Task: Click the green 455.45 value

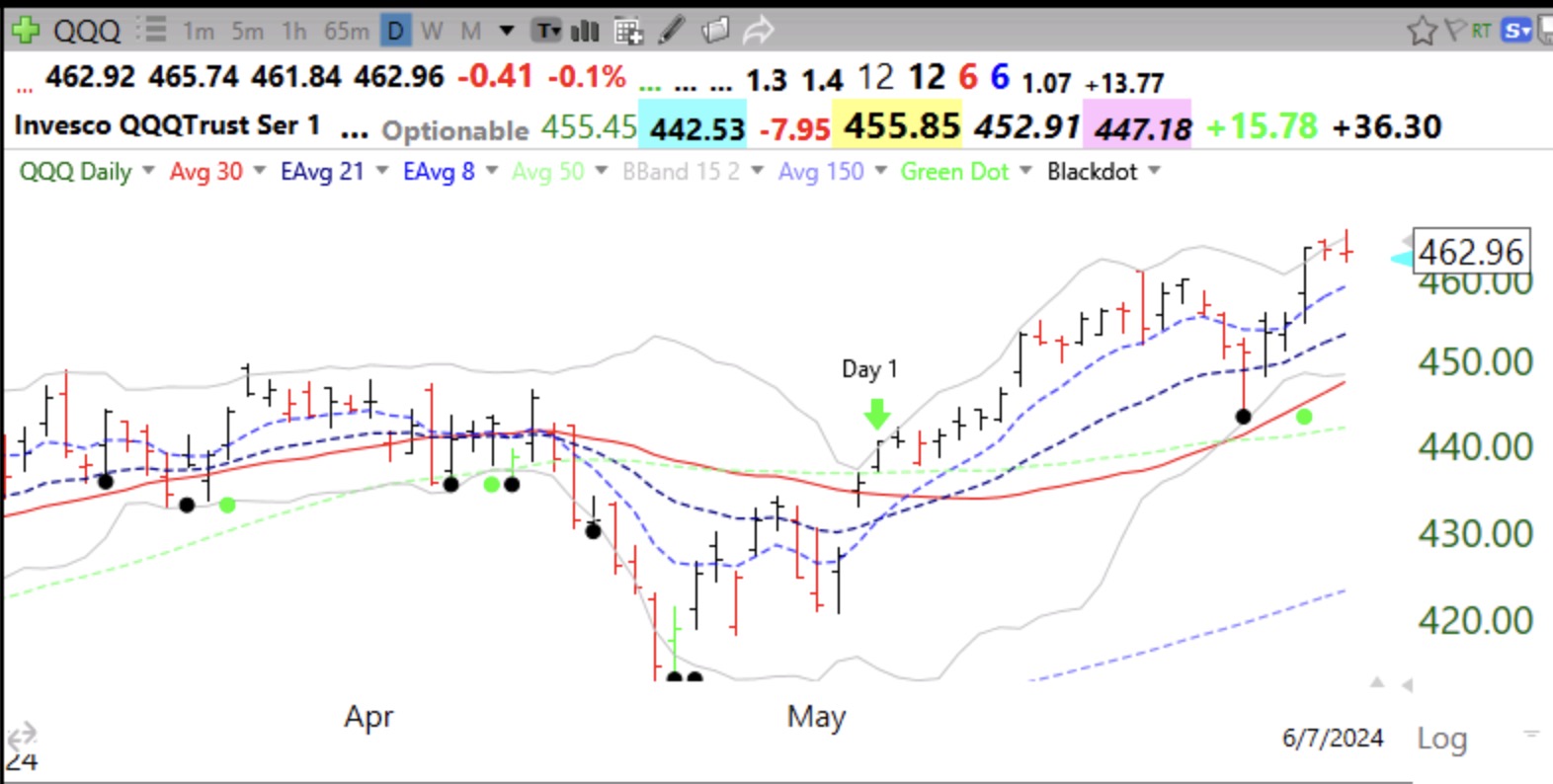Action: (589, 126)
